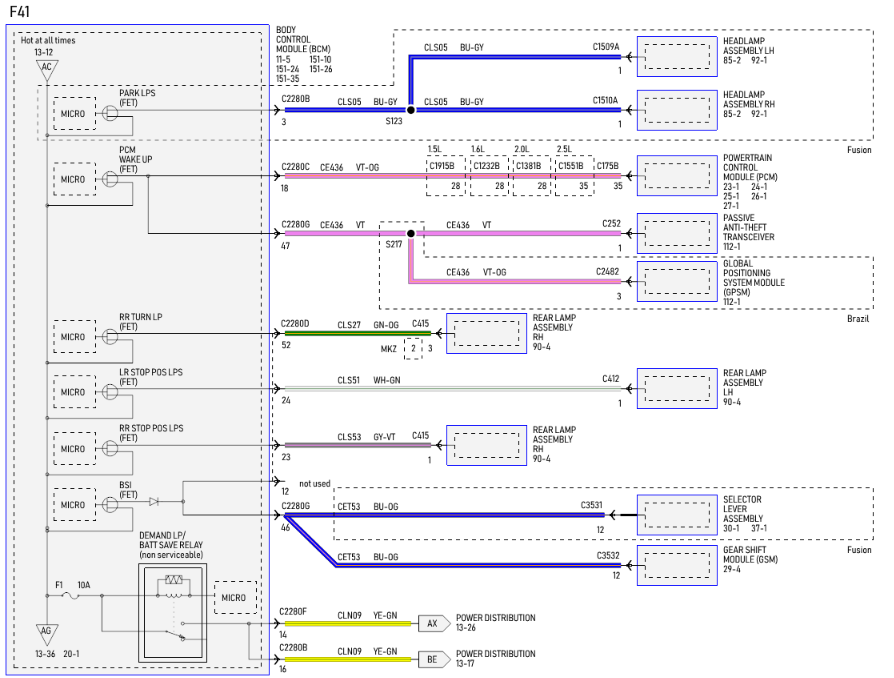The image size is (894, 678).
Task: Select the F1 10A fuse symbol
Action: click(x=70, y=595)
